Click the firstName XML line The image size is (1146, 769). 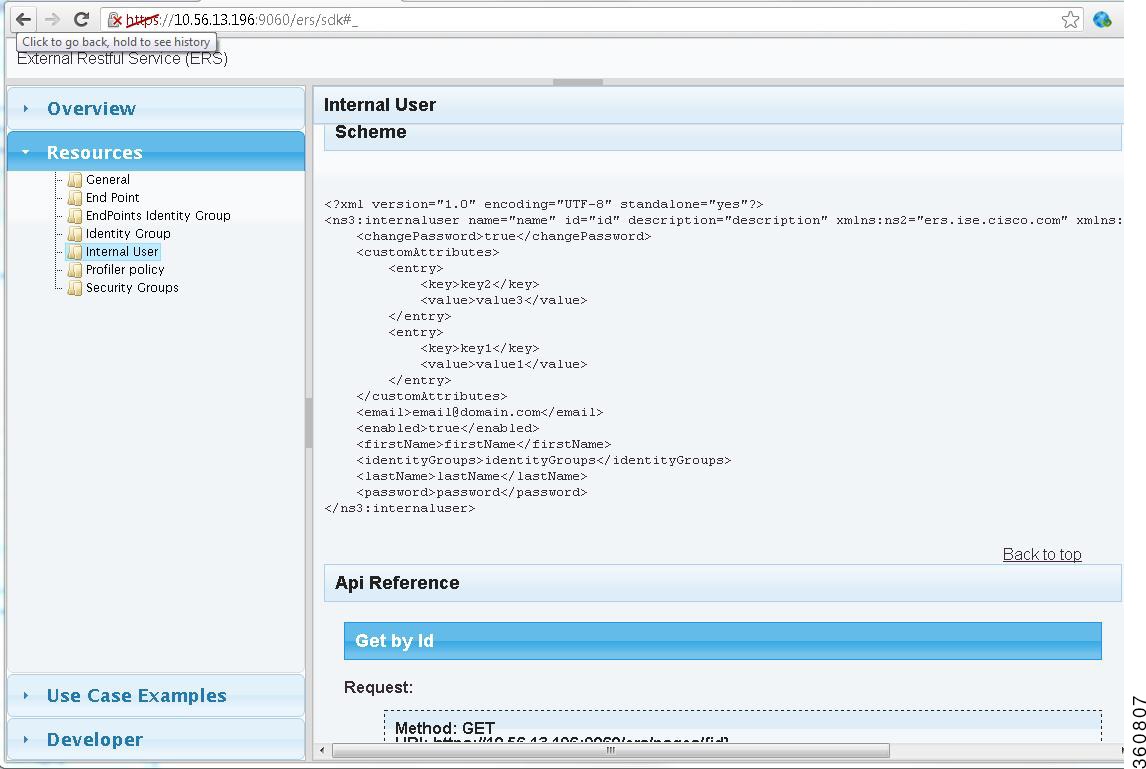484,444
